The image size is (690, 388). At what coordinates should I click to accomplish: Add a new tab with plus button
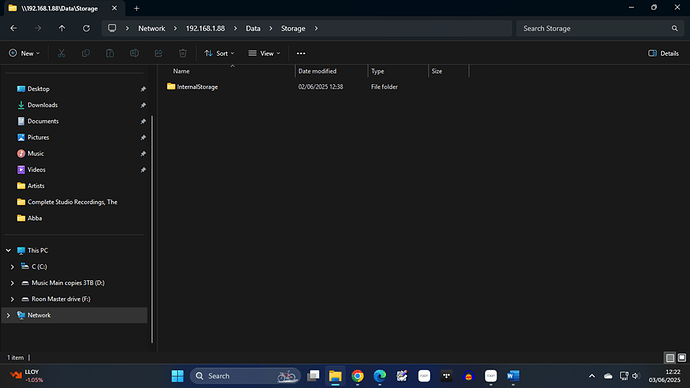(x=136, y=8)
